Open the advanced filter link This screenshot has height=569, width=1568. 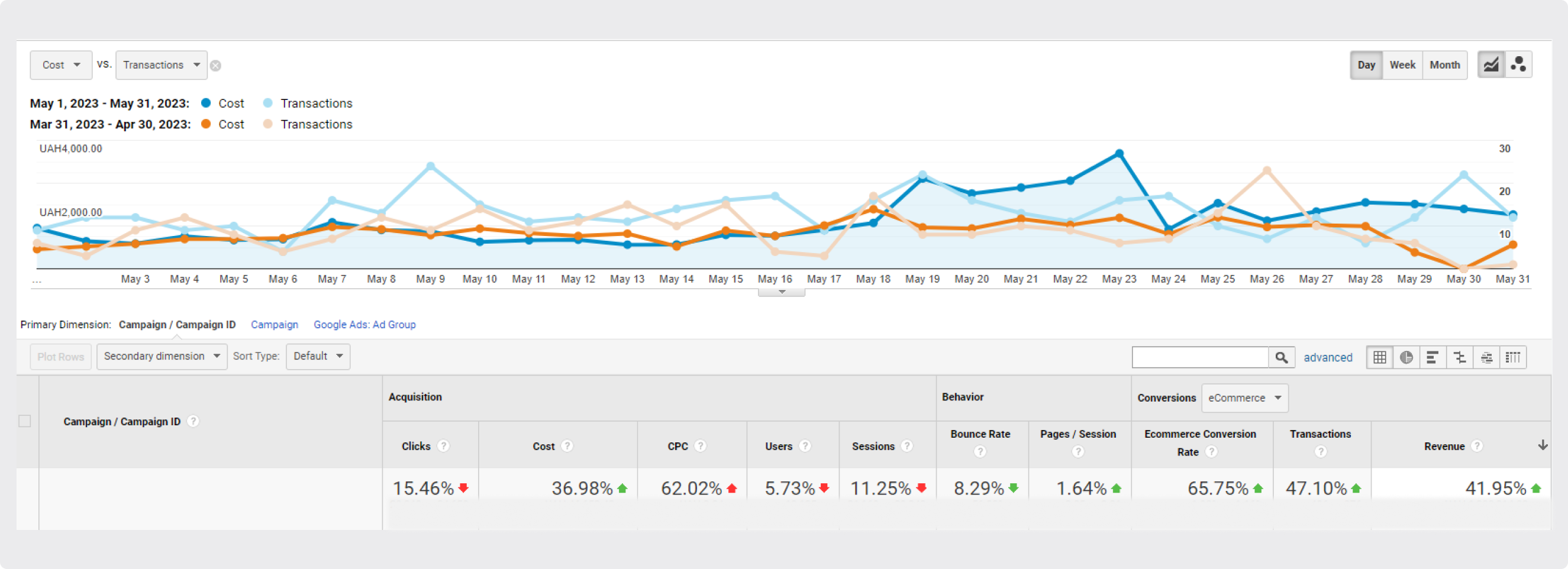pyautogui.click(x=1328, y=357)
